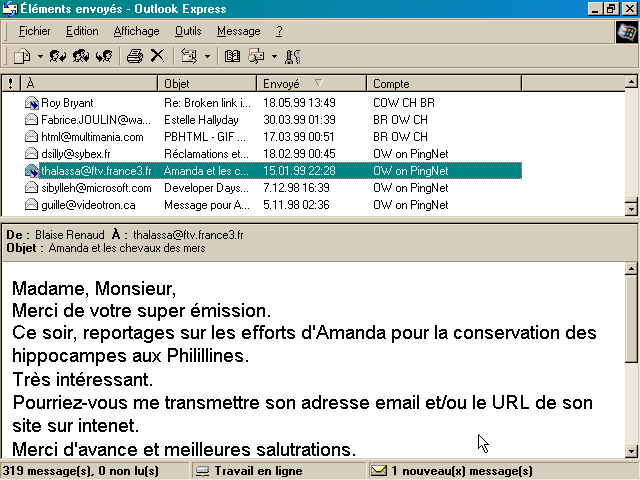The width and height of the screenshot is (640, 480).
Task: Sort by the Objet column header
Action: [207, 83]
